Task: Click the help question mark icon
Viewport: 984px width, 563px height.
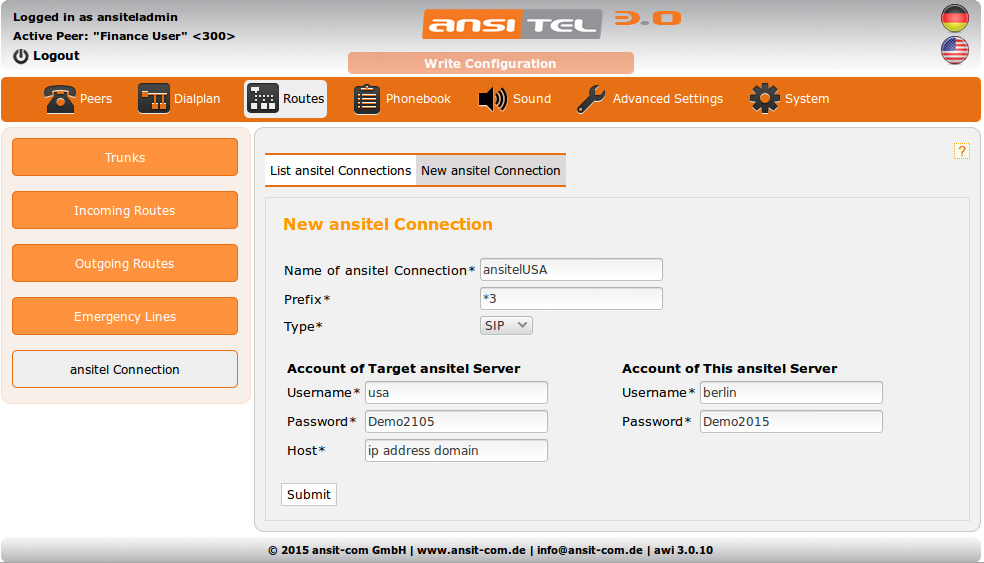Action: (x=962, y=151)
